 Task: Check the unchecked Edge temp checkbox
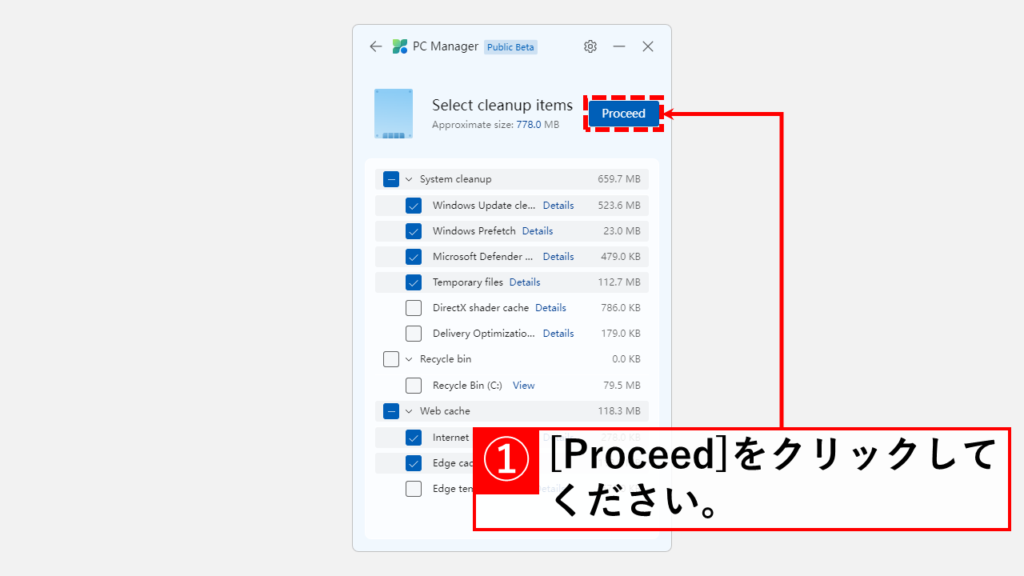[x=413, y=488]
